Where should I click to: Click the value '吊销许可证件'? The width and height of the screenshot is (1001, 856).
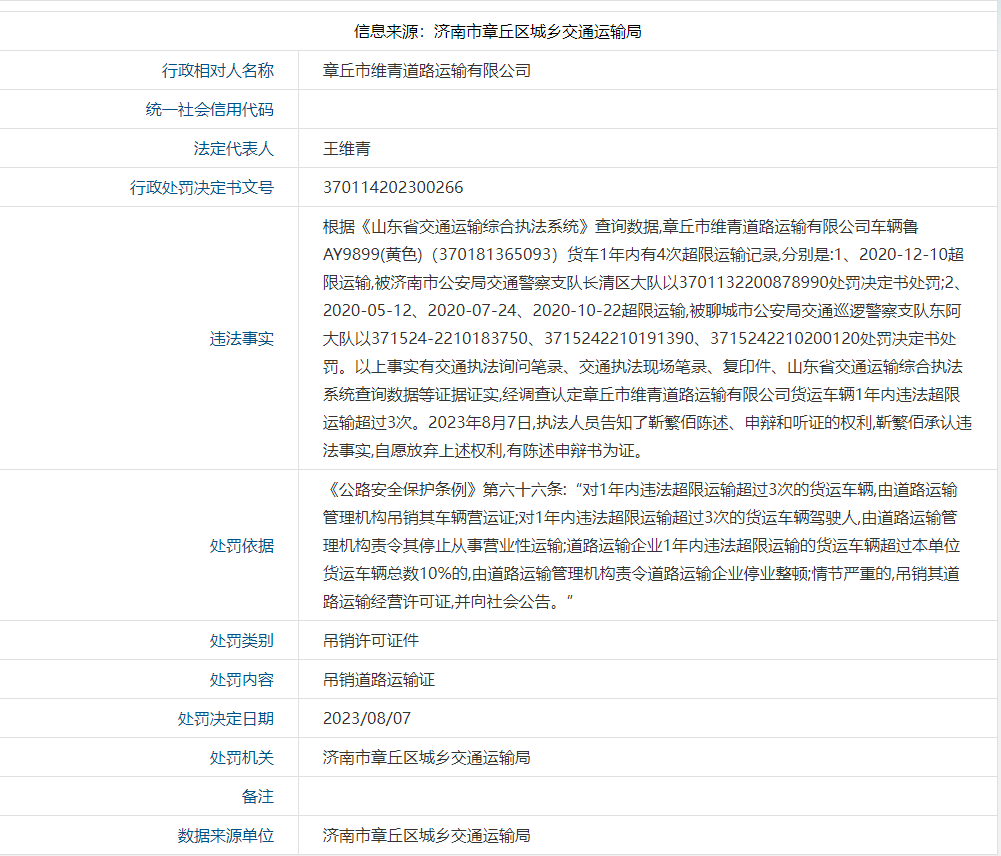[371, 640]
